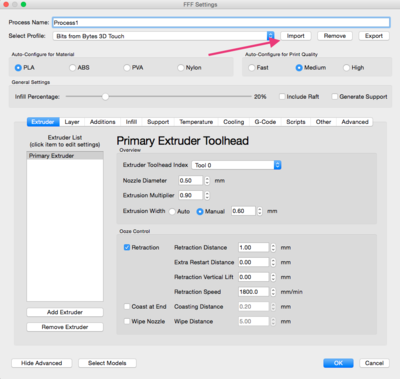The image size is (400, 379).
Task: Click the Remove Extruder button
Action: (65, 327)
